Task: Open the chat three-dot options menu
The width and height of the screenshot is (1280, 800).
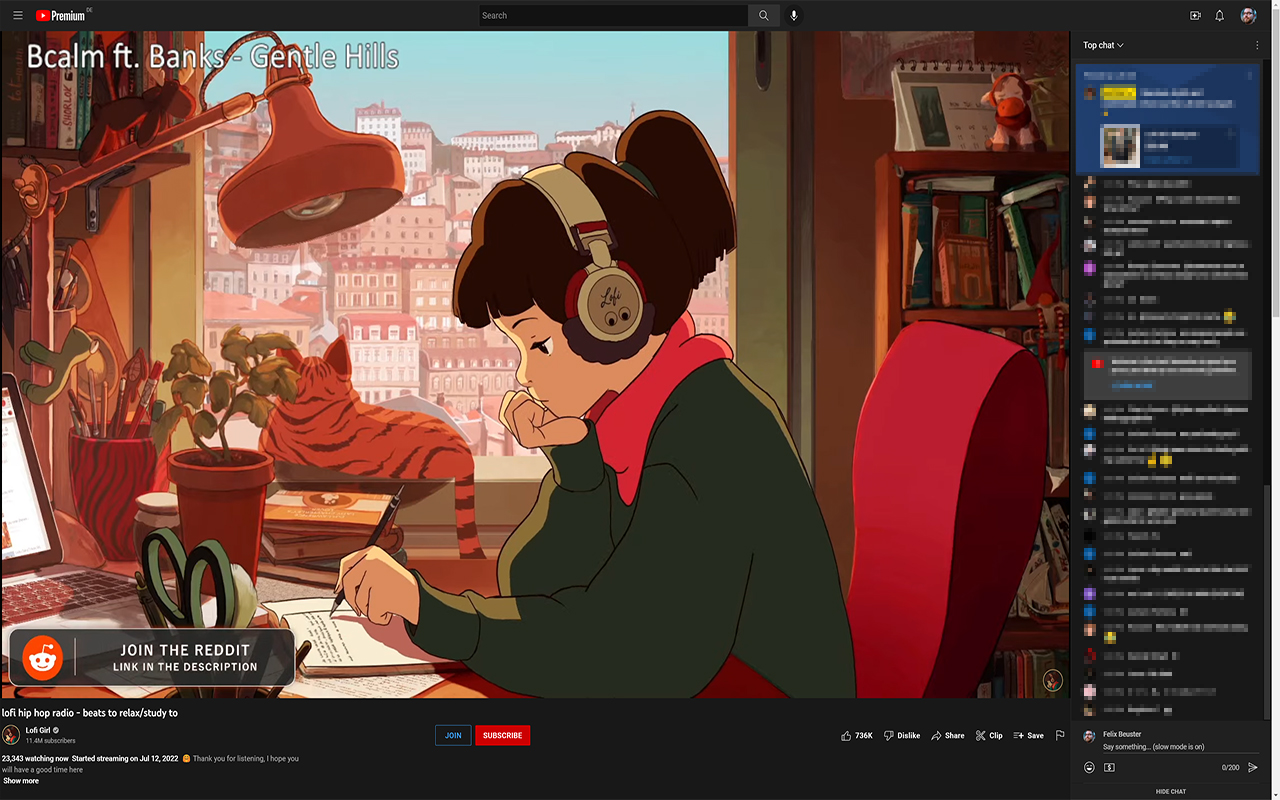Action: (1257, 45)
